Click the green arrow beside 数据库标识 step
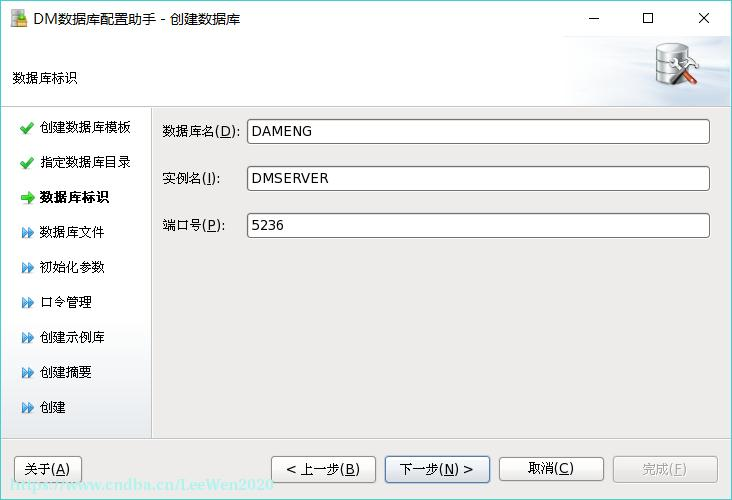Image resolution: width=732 pixels, height=500 pixels. [28, 197]
